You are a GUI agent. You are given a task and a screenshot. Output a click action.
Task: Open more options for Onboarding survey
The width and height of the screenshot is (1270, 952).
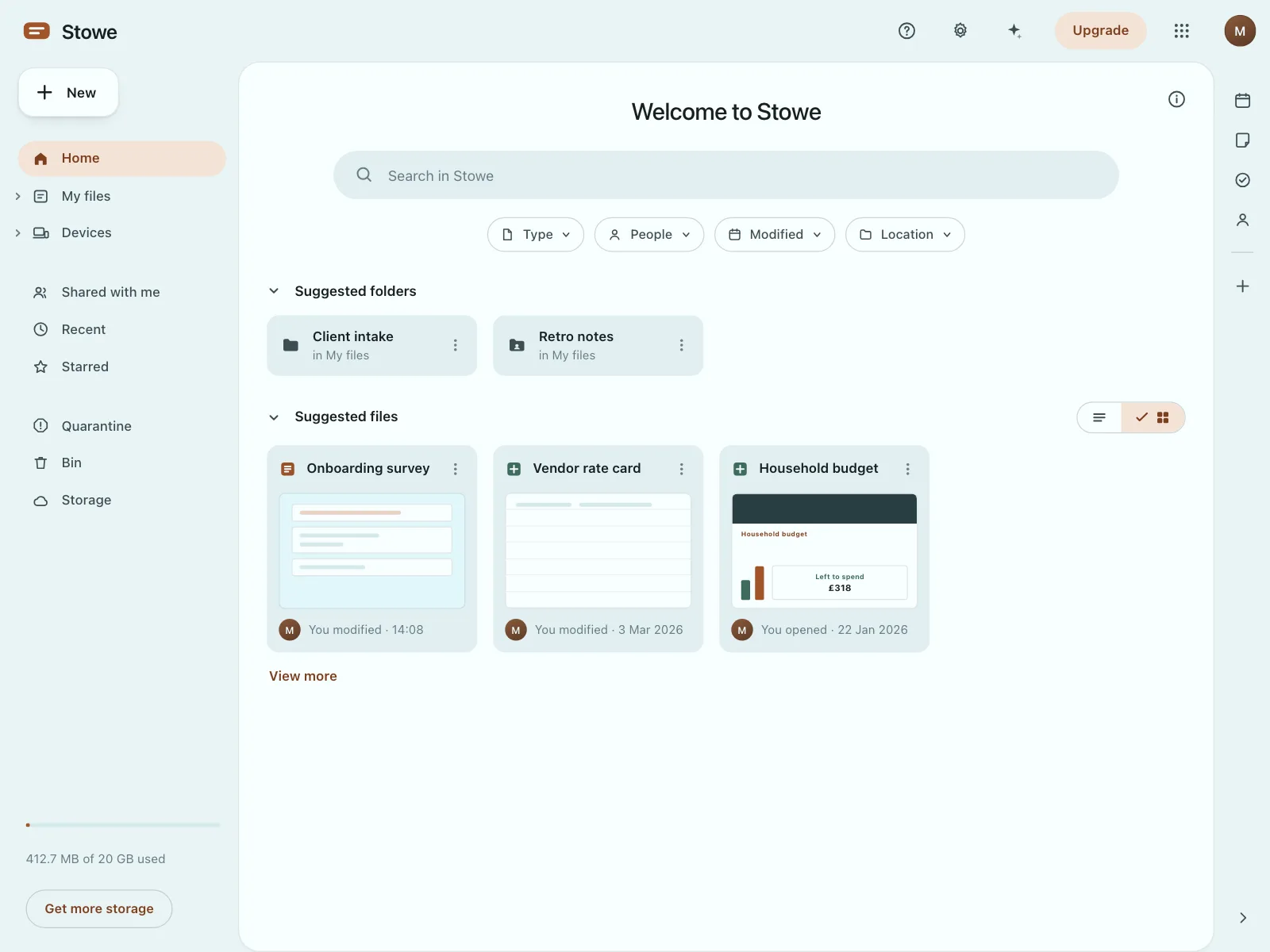(x=456, y=469)
